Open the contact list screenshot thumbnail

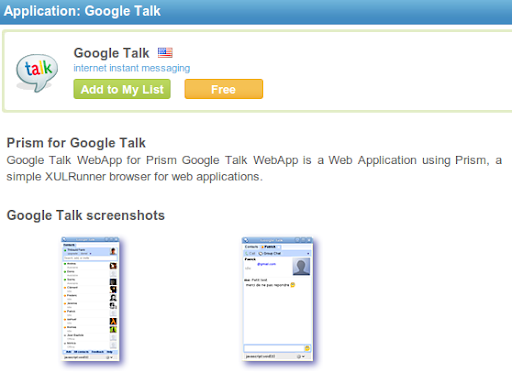tap(91, 299)
